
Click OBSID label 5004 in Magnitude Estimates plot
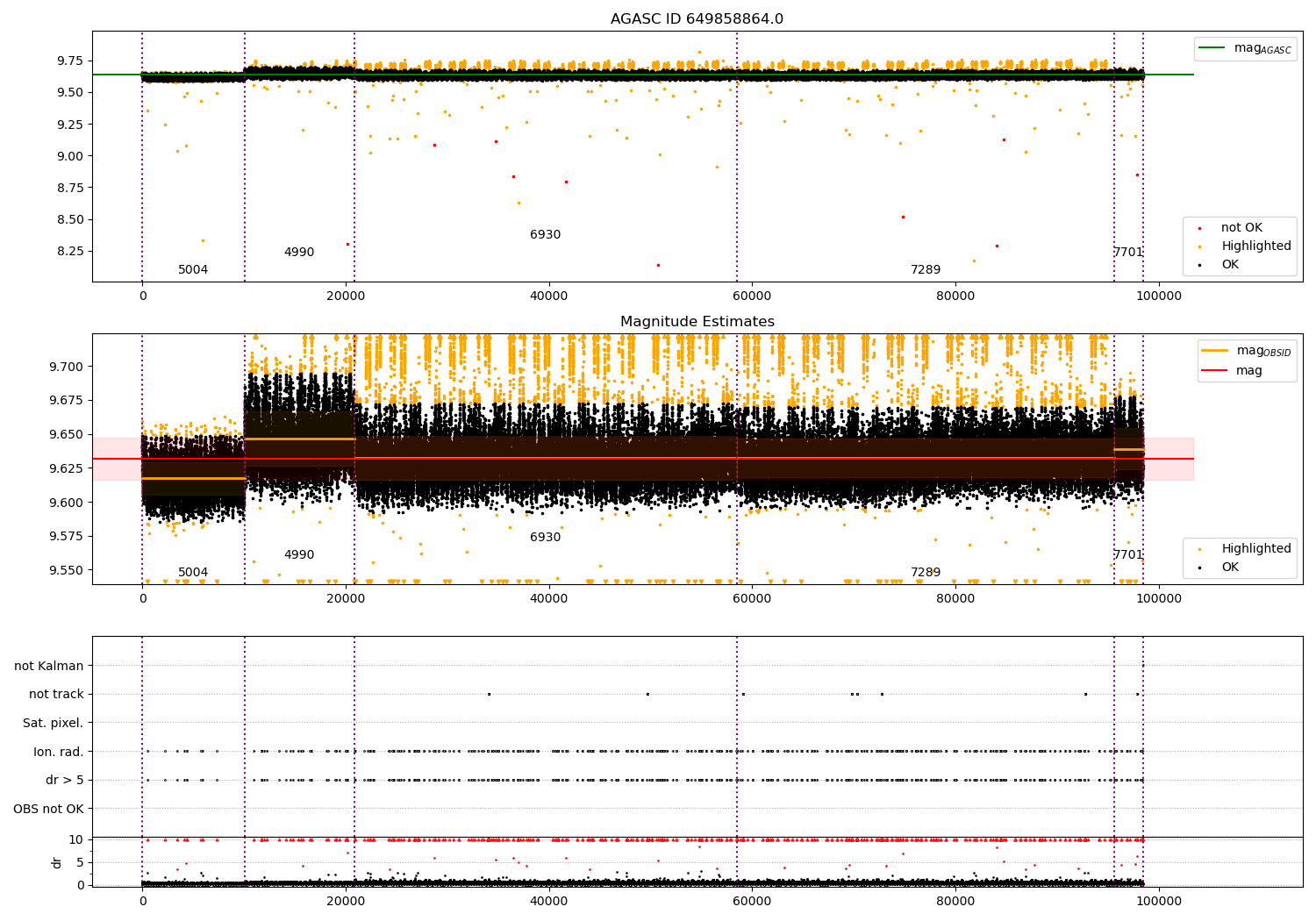[x=193, y=573]
